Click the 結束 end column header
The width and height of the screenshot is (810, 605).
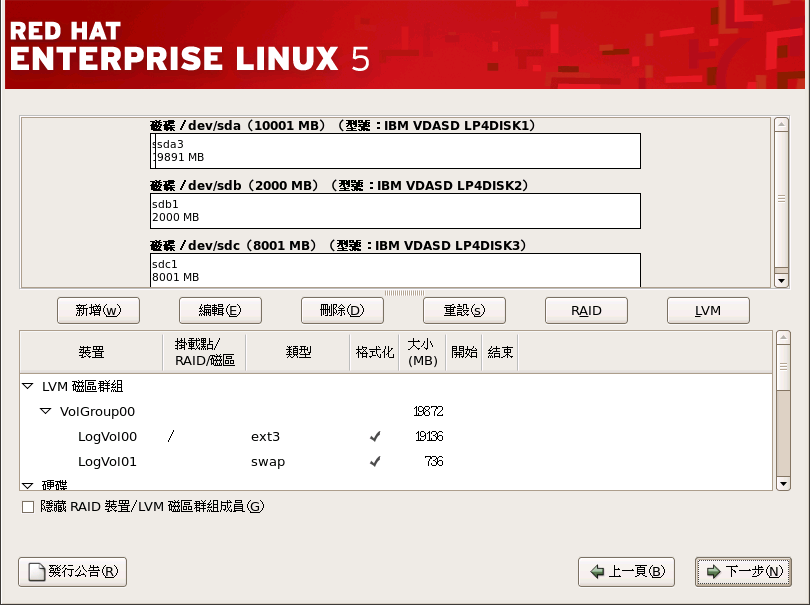[500, 352]
